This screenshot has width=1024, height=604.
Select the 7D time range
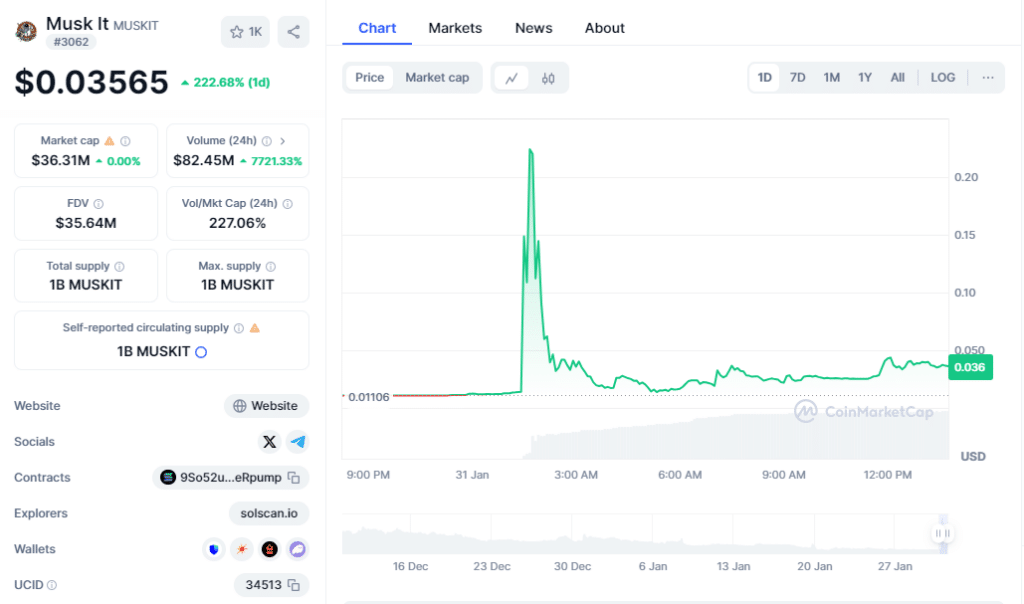coord(797,78)
